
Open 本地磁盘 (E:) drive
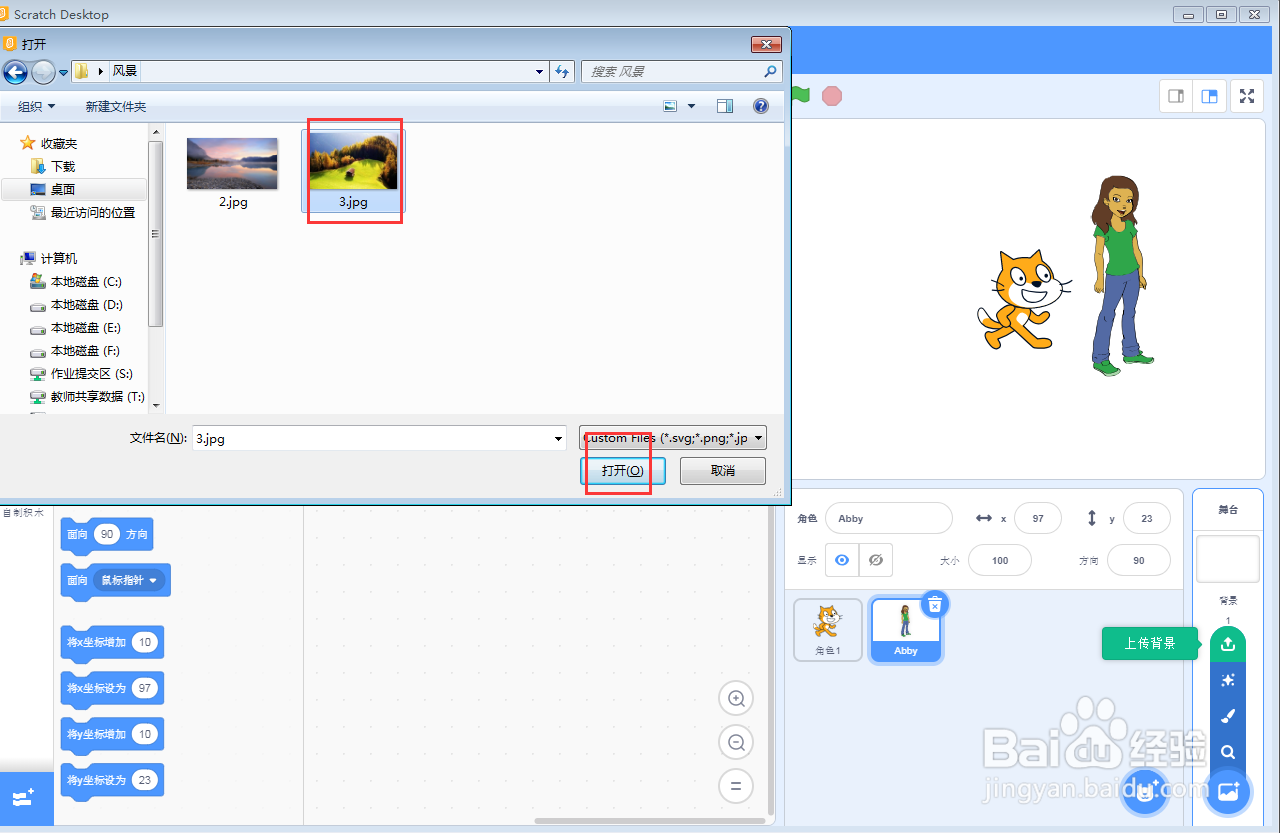pos(86,328)
